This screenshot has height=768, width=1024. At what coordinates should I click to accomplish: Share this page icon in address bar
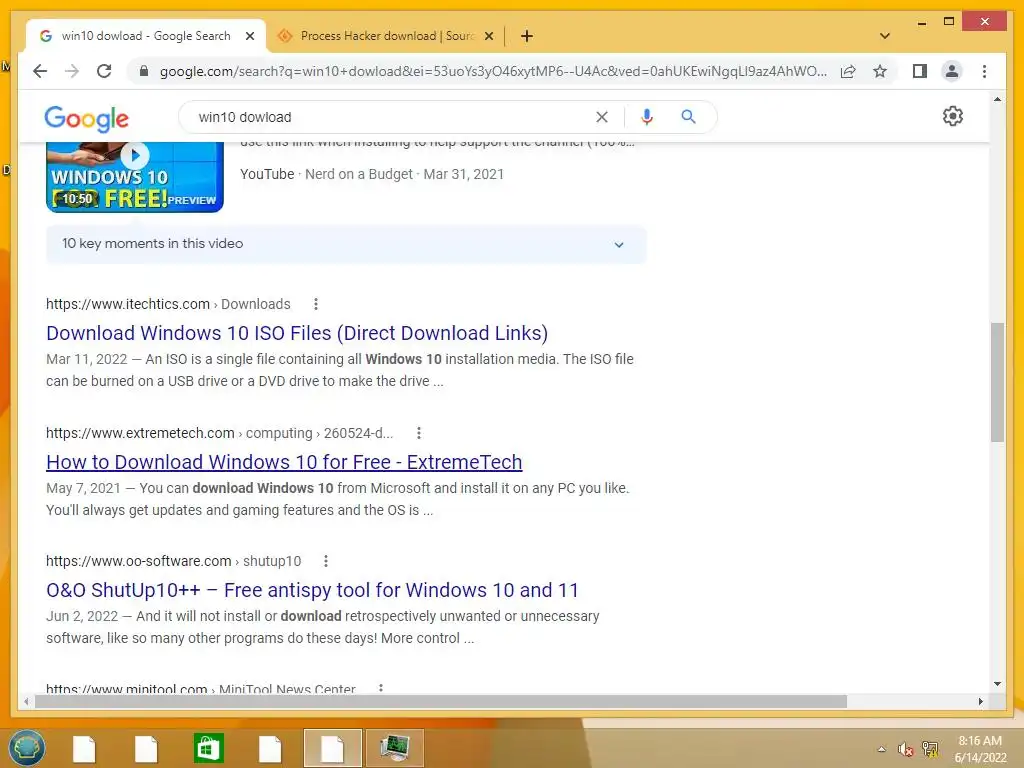coord(848,71)
